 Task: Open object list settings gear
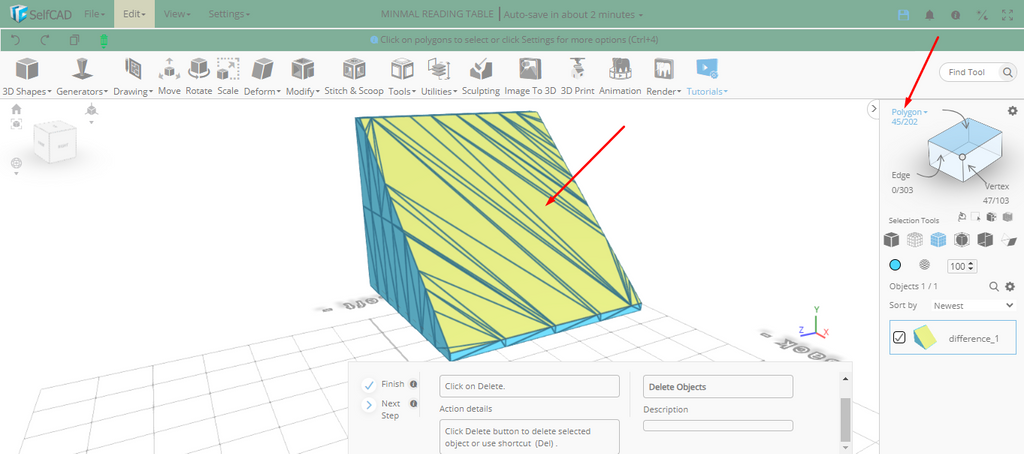point(1010,286)
